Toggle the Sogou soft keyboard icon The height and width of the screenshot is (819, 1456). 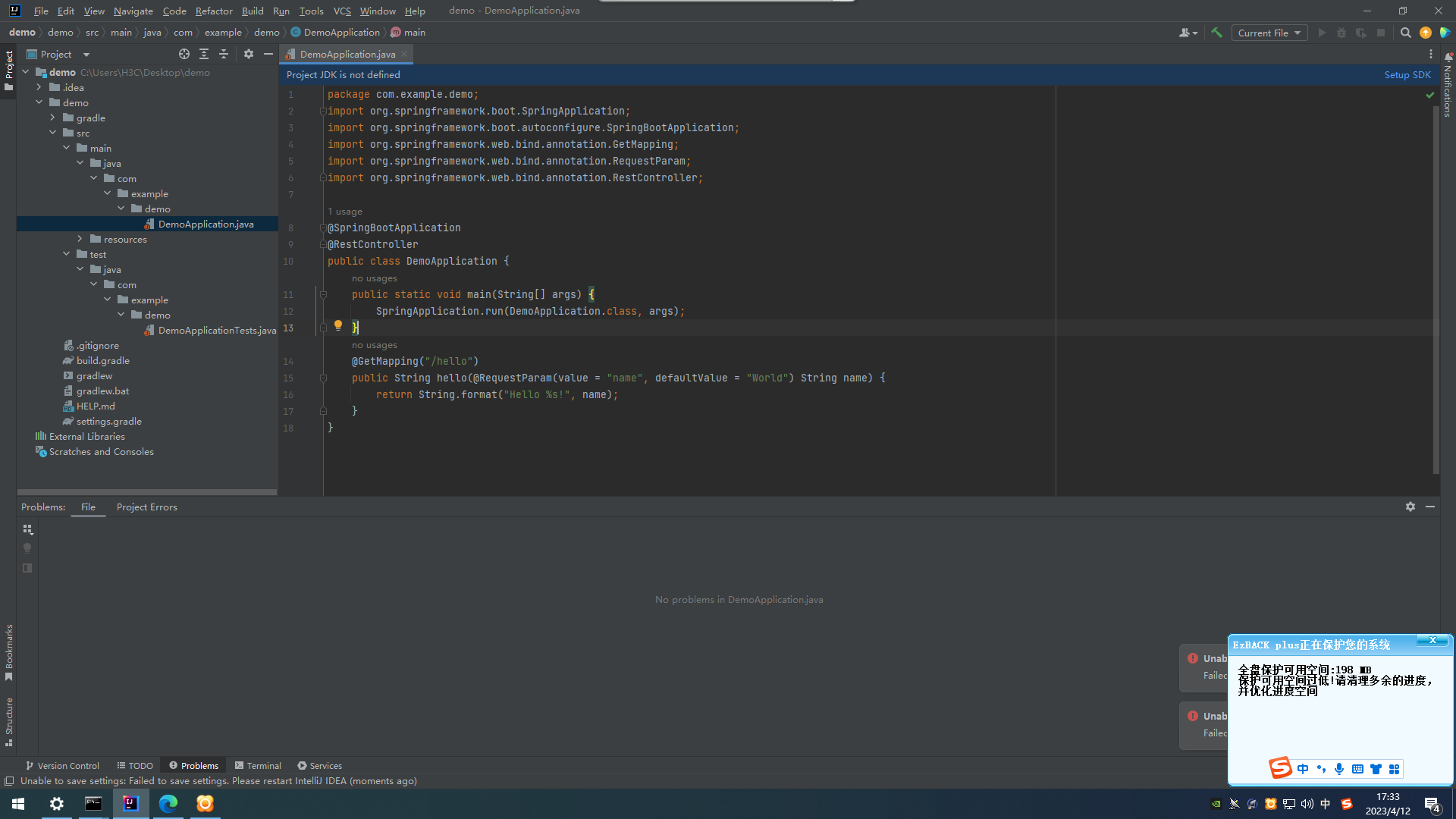pyautogui.click(x=1357, y=769)
